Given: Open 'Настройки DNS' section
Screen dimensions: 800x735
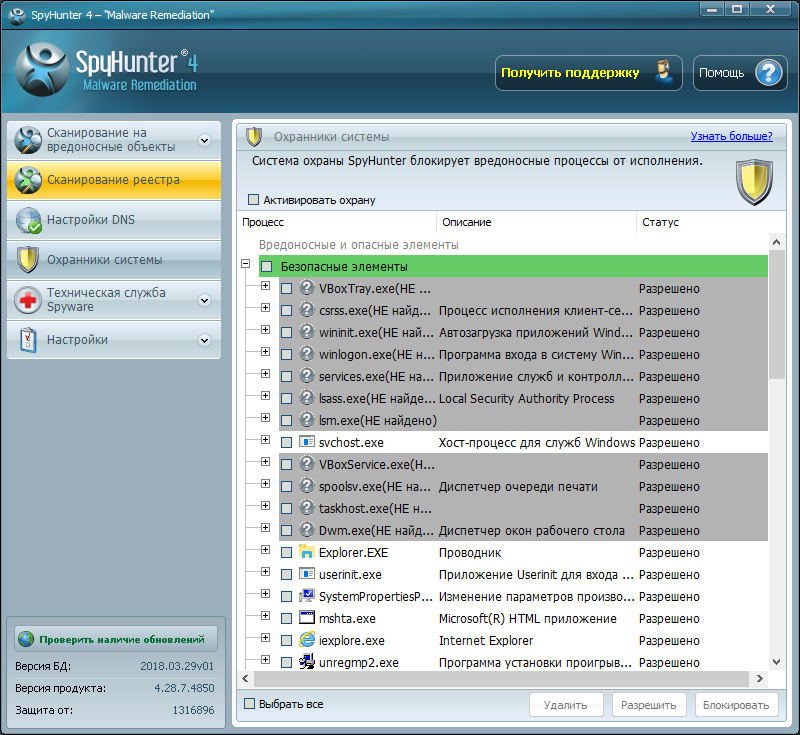Looking at the screenshot, I should 114,220.
